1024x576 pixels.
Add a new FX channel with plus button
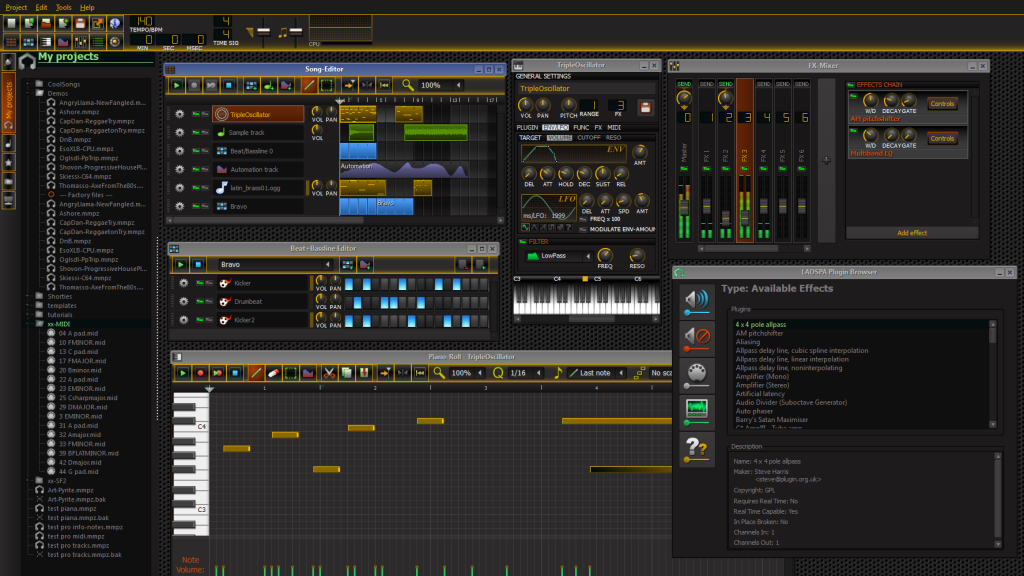826,160
